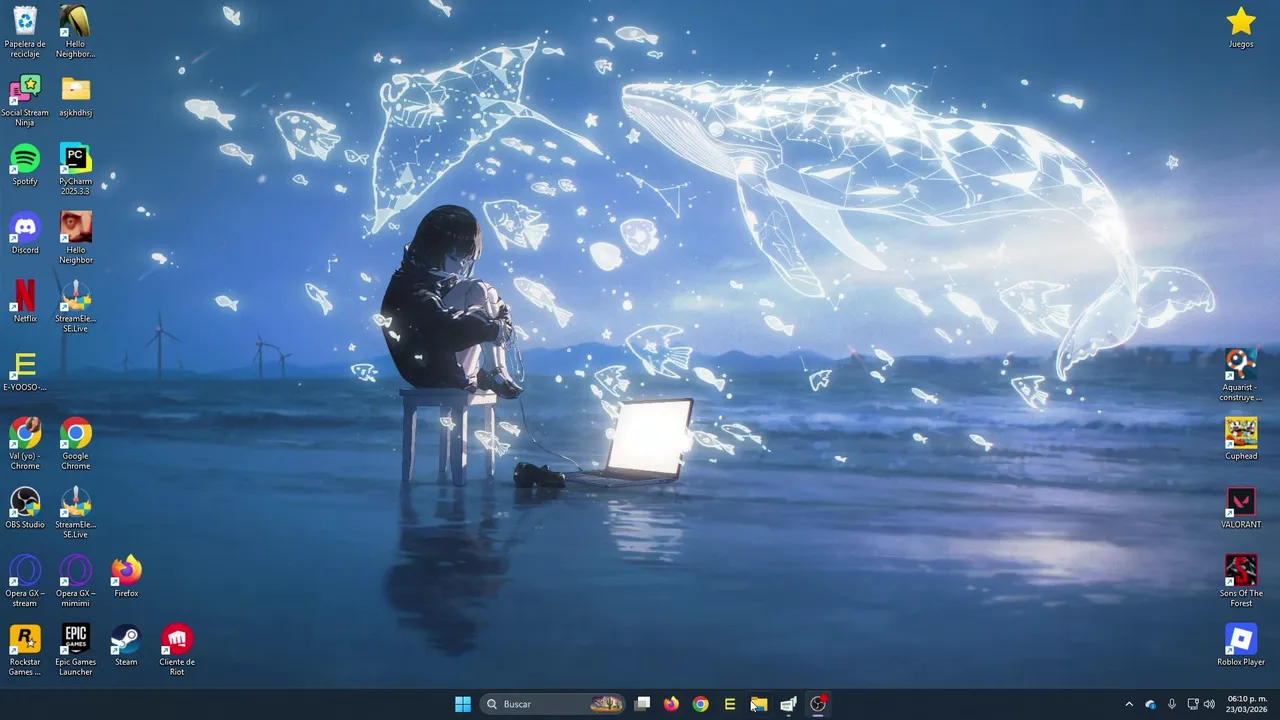Open the Steam desktop shortcut
The image size is (1280, 720).
point(126,645)
